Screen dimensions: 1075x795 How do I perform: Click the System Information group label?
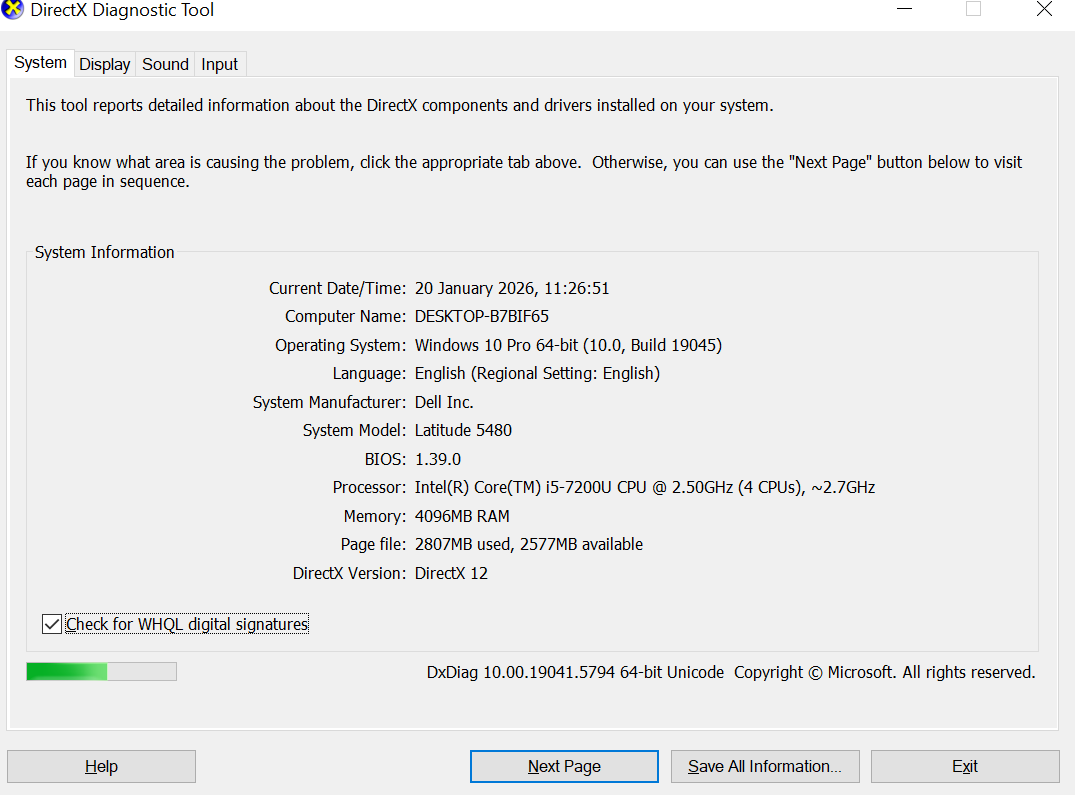104,252
